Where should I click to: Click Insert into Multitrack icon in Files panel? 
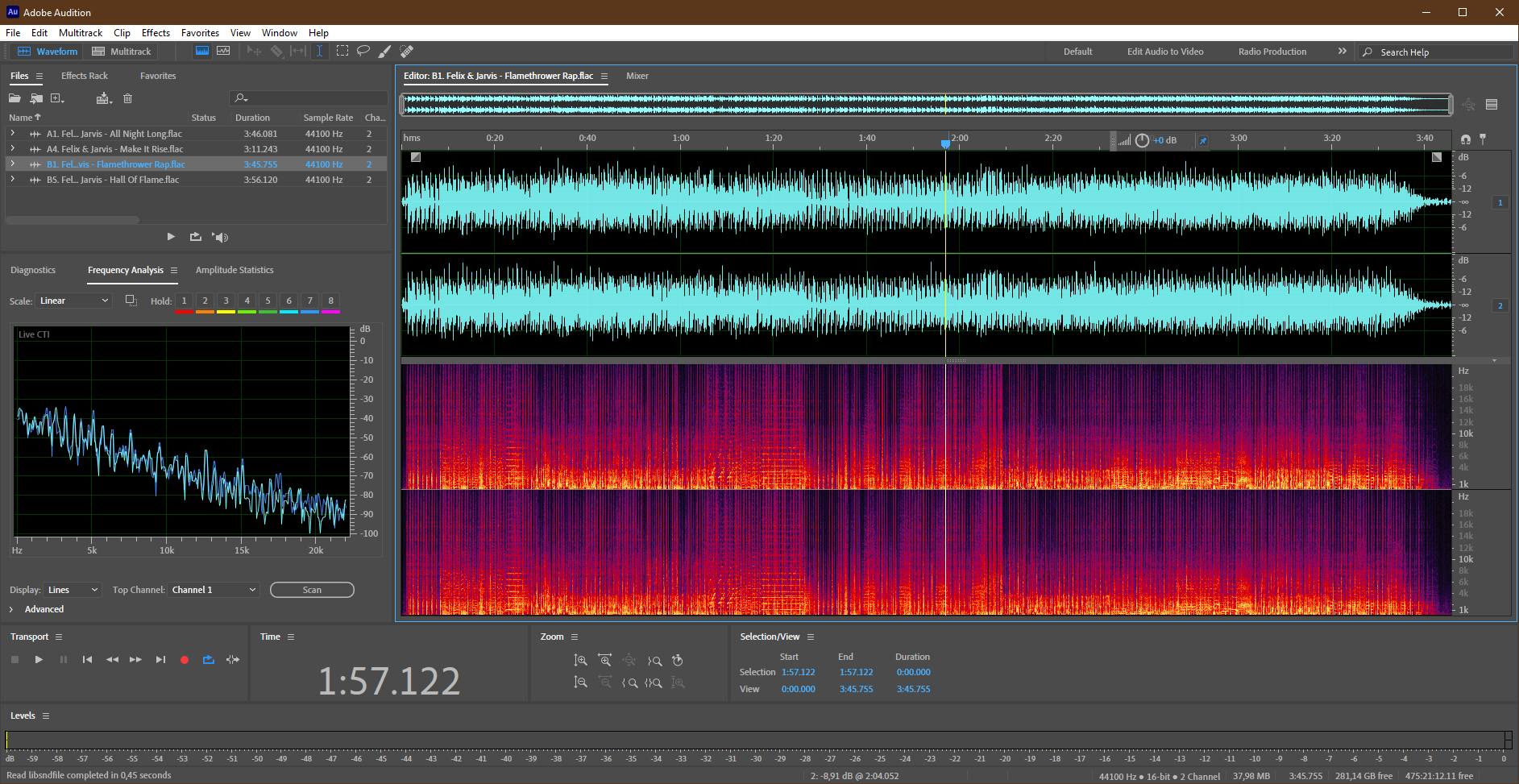pyautogui.click(x=104, y=98)
